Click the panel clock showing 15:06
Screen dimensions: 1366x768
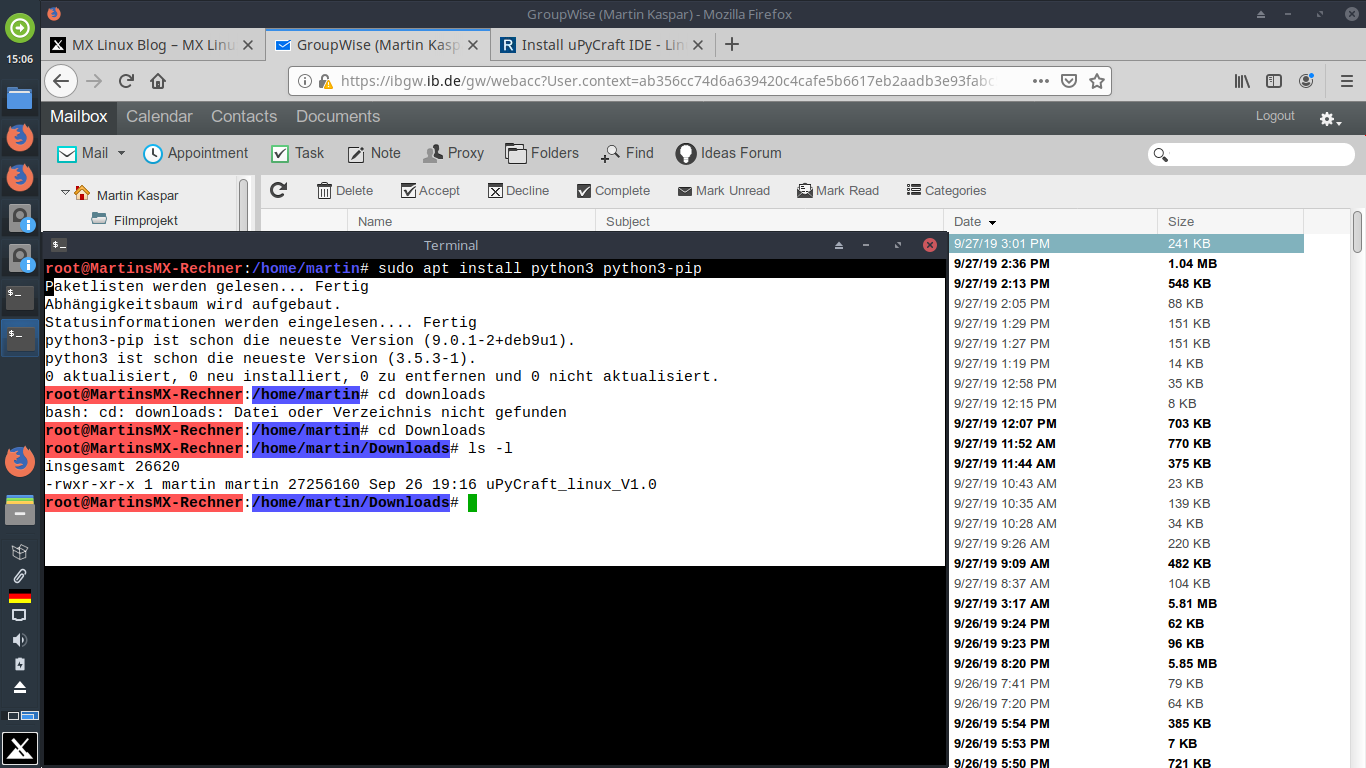pyautogui.click(x=20, y=59)
